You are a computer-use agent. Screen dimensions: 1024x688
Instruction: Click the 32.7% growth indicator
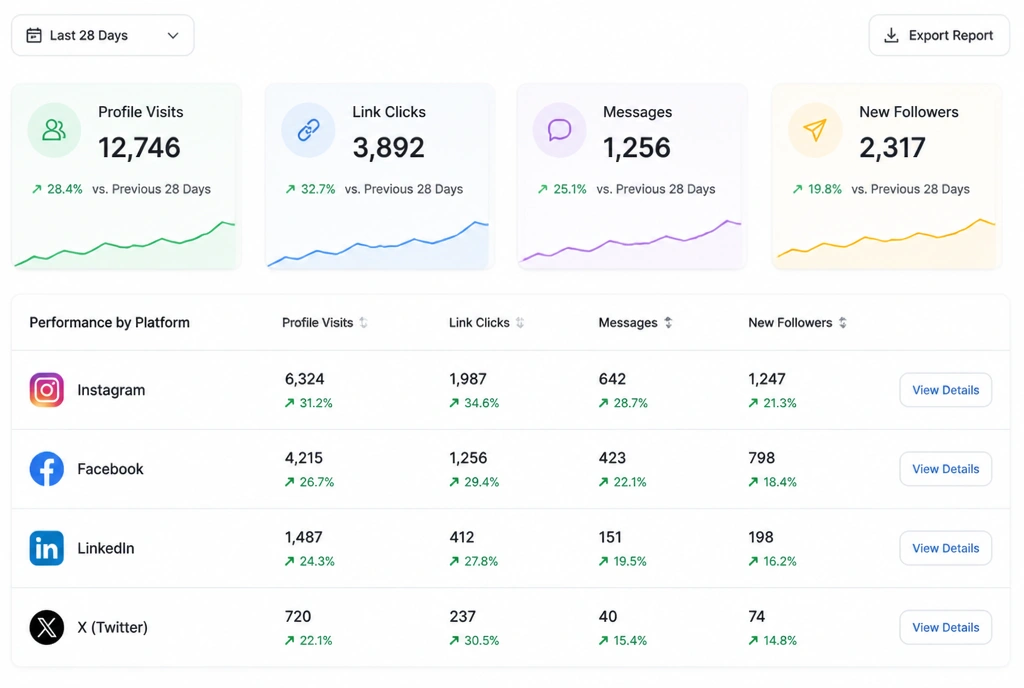[x=310, y=189]
